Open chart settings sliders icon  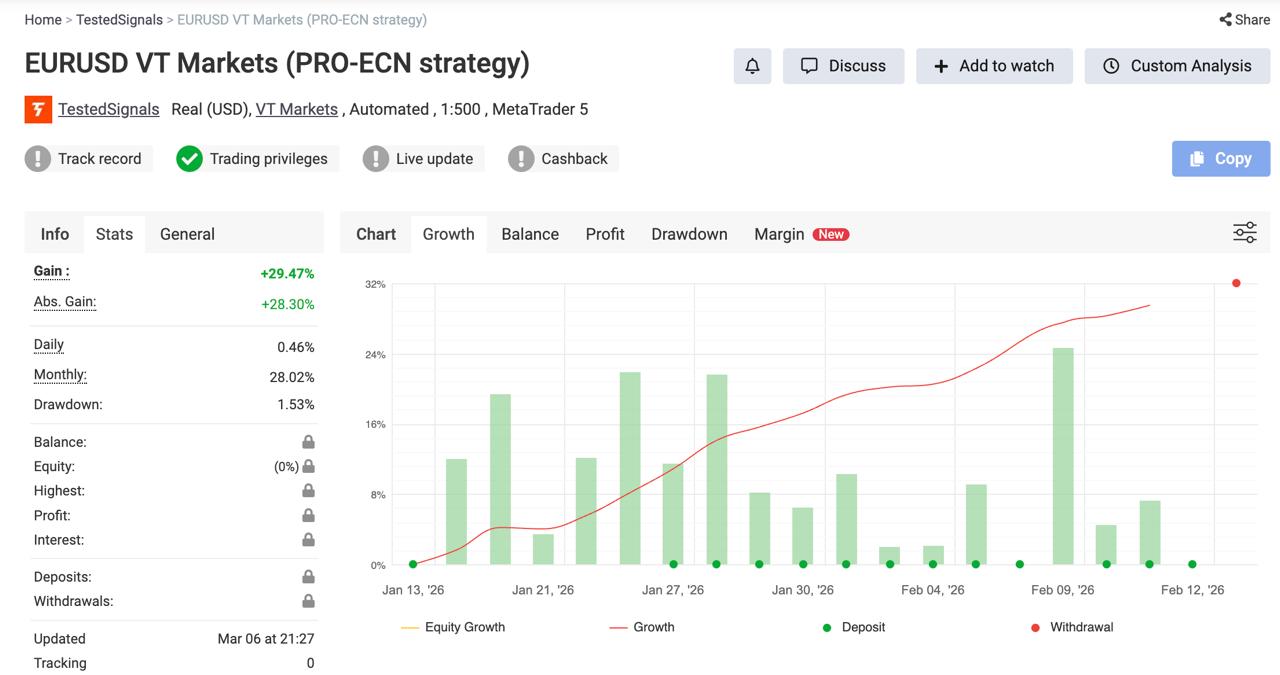point(1244,233)
